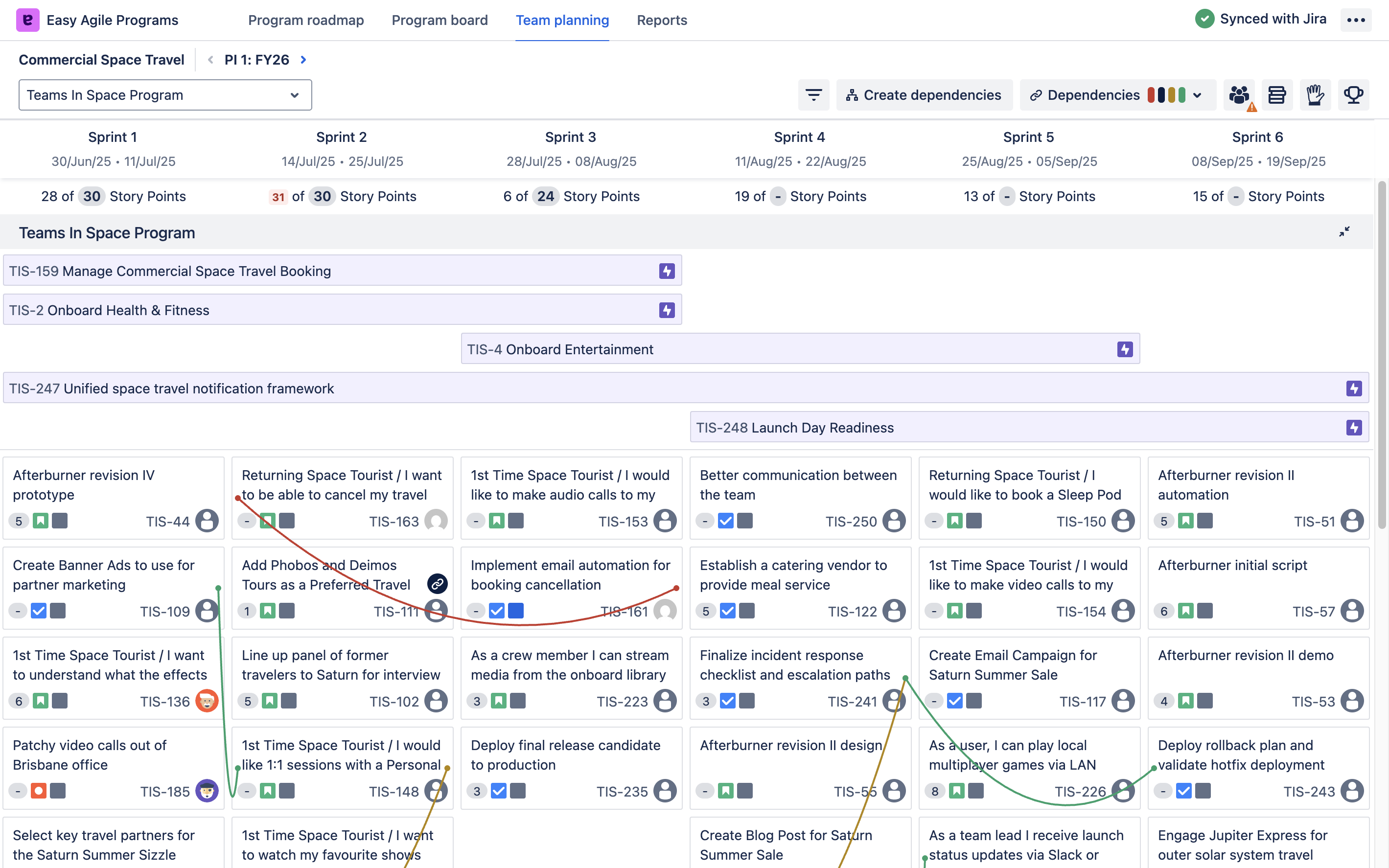Click the Create dependencies button
The image size is (1389, 868).
pyautogui.click(x=924, y=95)
